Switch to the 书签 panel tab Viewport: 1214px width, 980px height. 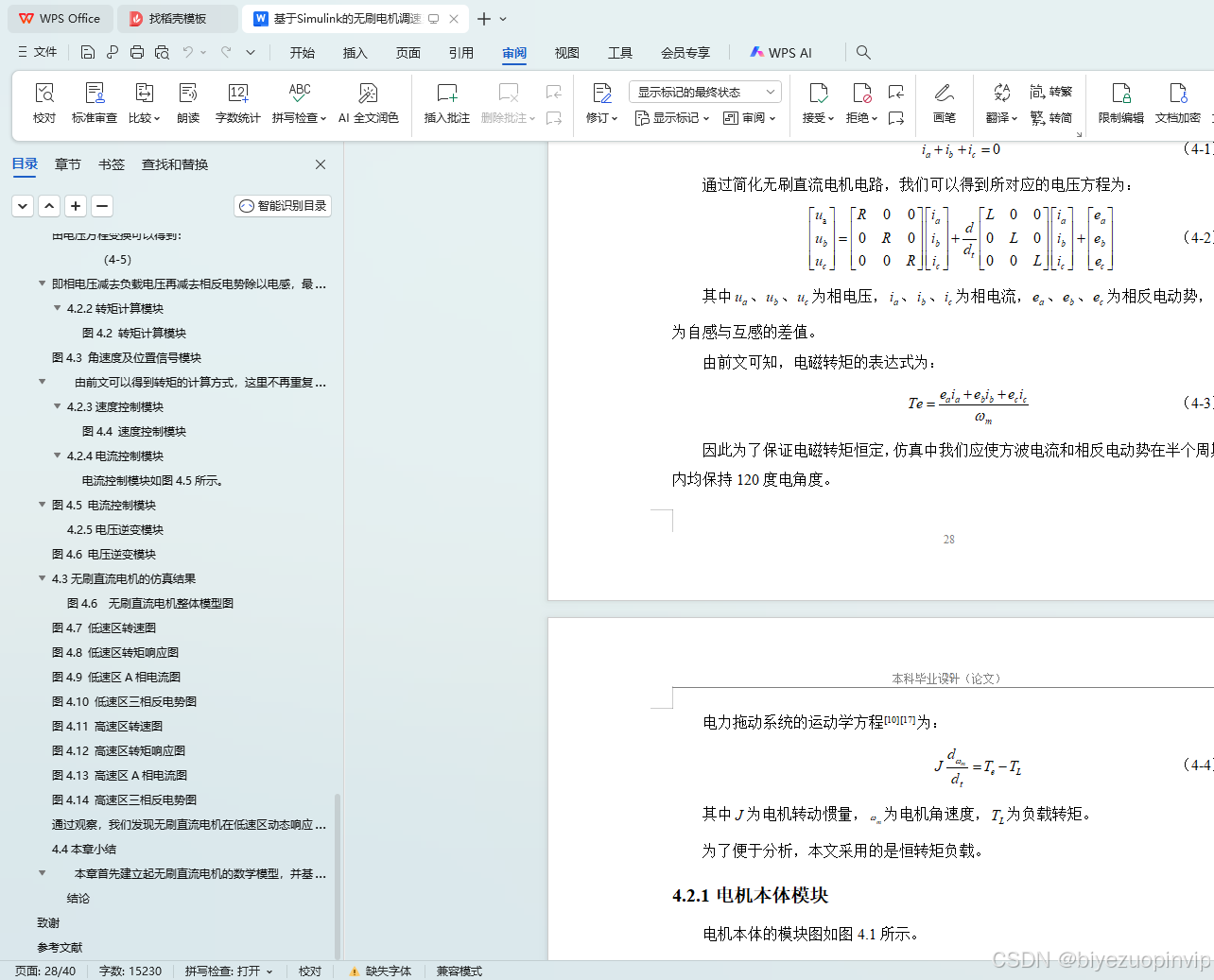point(112,164)
